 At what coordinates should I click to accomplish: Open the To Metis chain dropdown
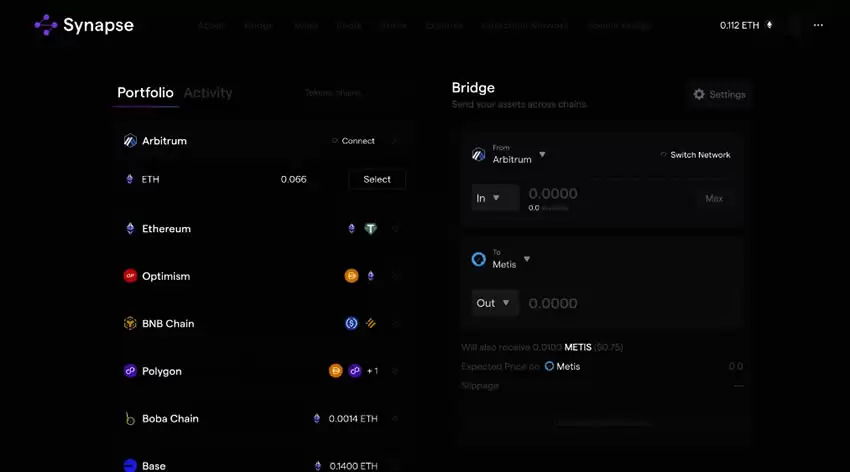pos(527,260)
